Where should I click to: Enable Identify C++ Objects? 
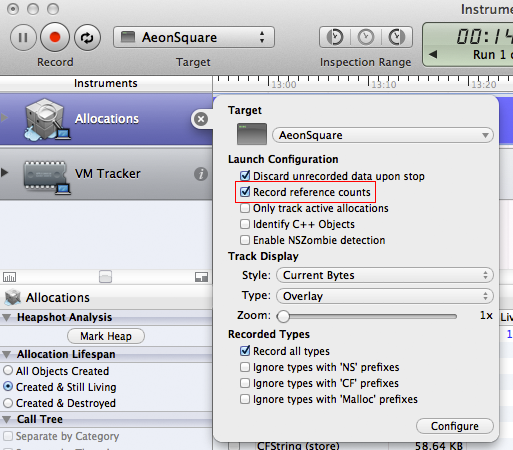pyautogui.click(x=245, y=224)
